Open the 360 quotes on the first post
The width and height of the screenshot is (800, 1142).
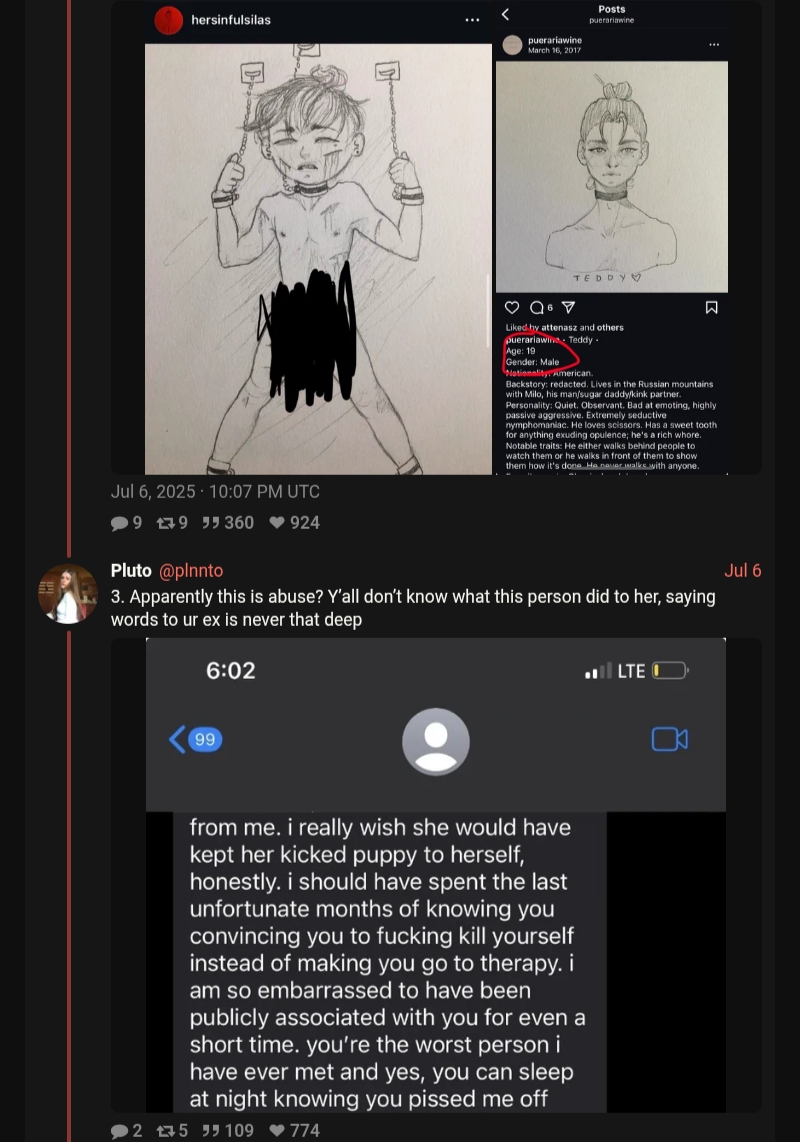[x=211, y=523]
